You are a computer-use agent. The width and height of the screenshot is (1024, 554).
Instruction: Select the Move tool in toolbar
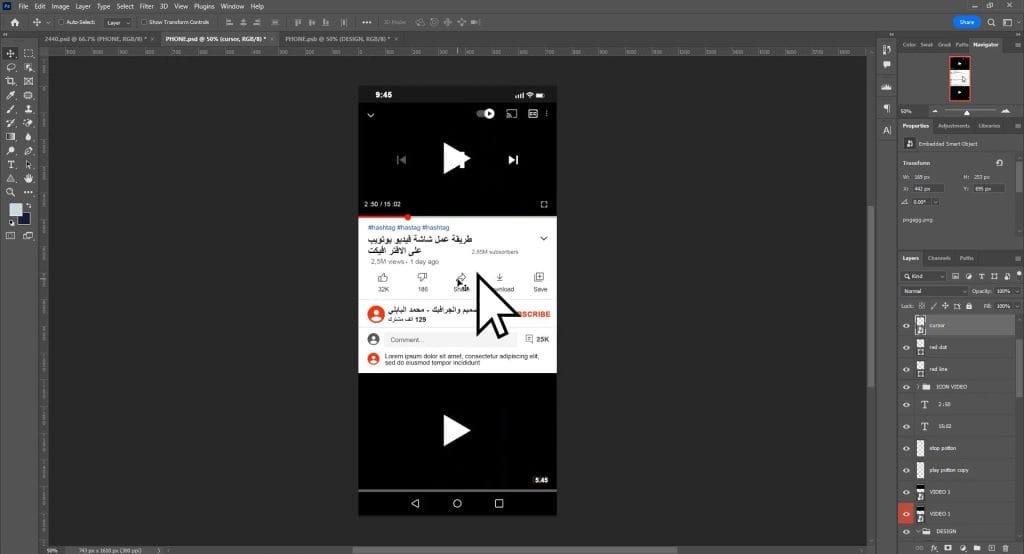[x=10, y=54]
